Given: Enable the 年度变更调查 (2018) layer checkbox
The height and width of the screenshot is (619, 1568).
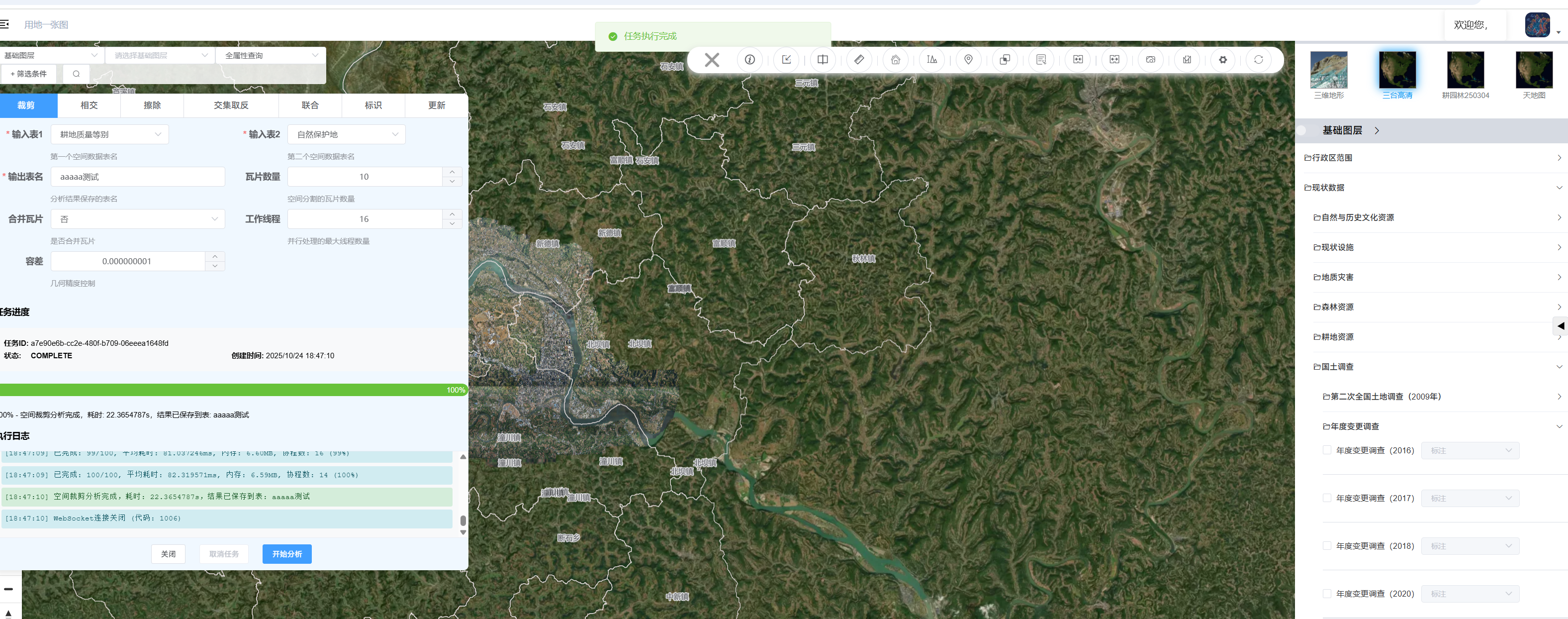Looking at the screenshot, I should click(1326, 546).
